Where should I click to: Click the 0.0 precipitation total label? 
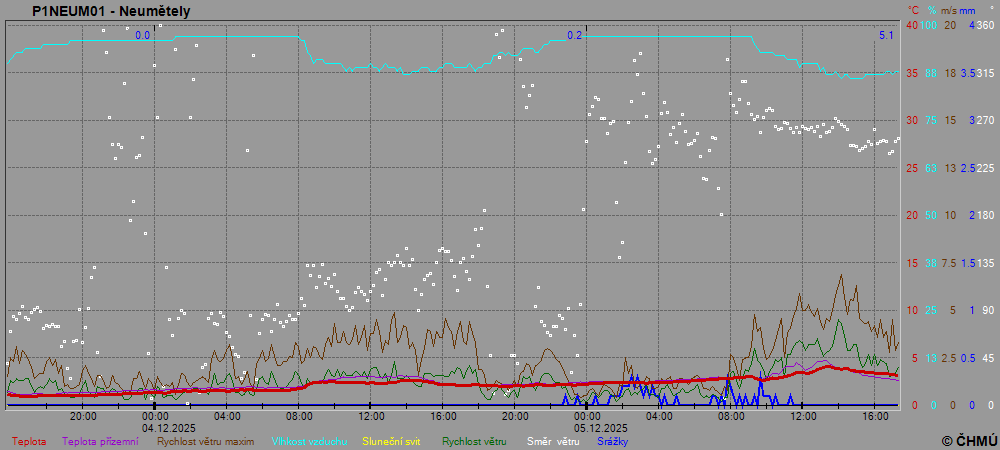click(x=142, y=36)
